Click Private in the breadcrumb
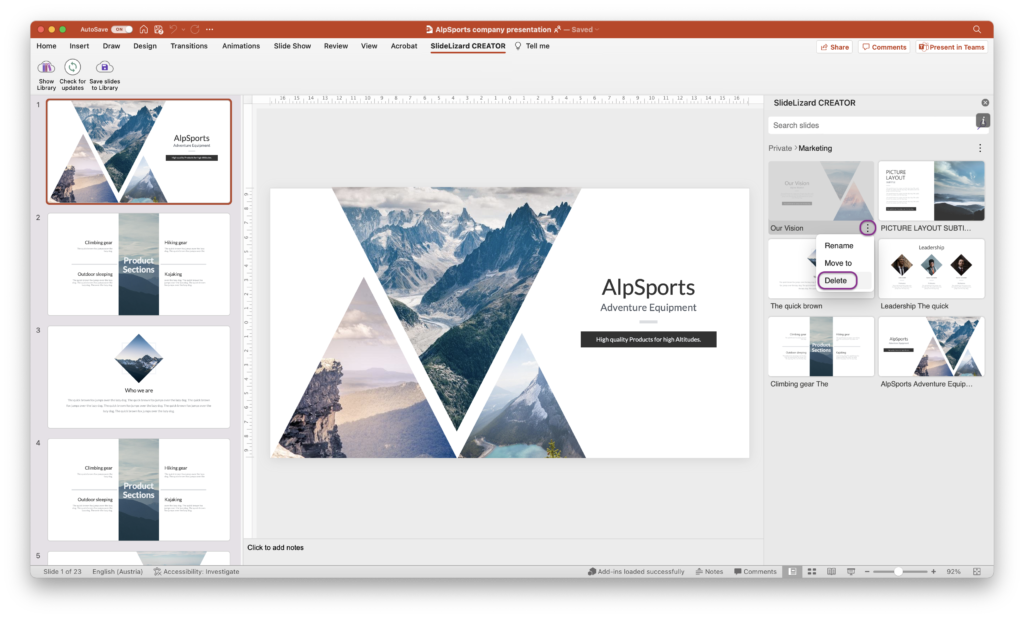Screen dimensions: 1024x618 (x=780, y=148)
